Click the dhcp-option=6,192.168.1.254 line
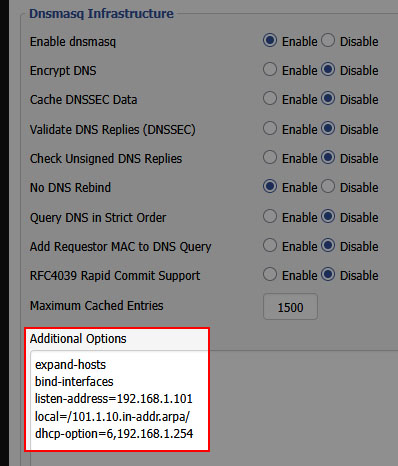The width and height of the screenshot is (398, 466). [114, 434]
